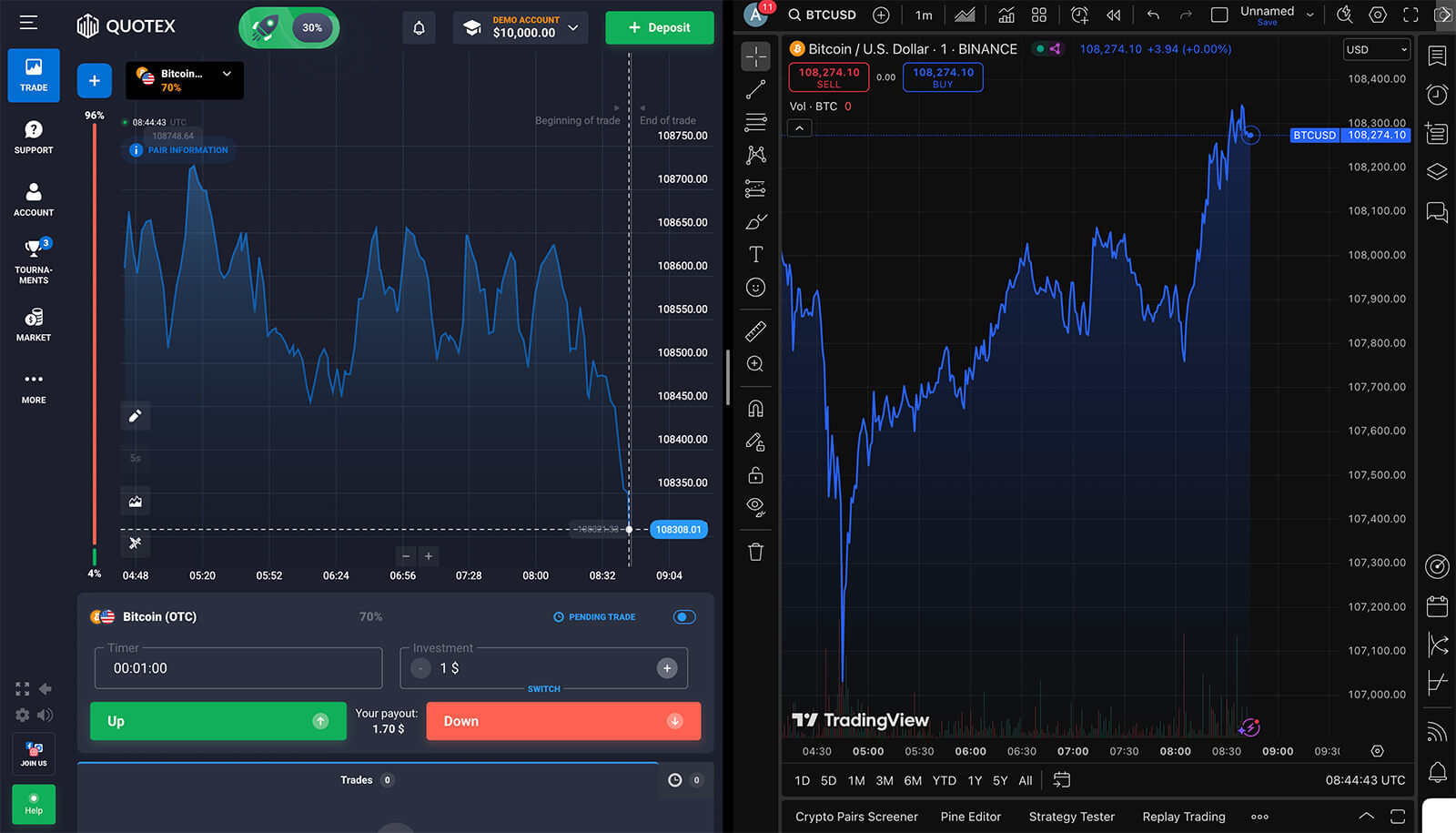Open the Strategy Tester tab
The height and width of the screenshot is (833, 1456).
coord(1071,817)
